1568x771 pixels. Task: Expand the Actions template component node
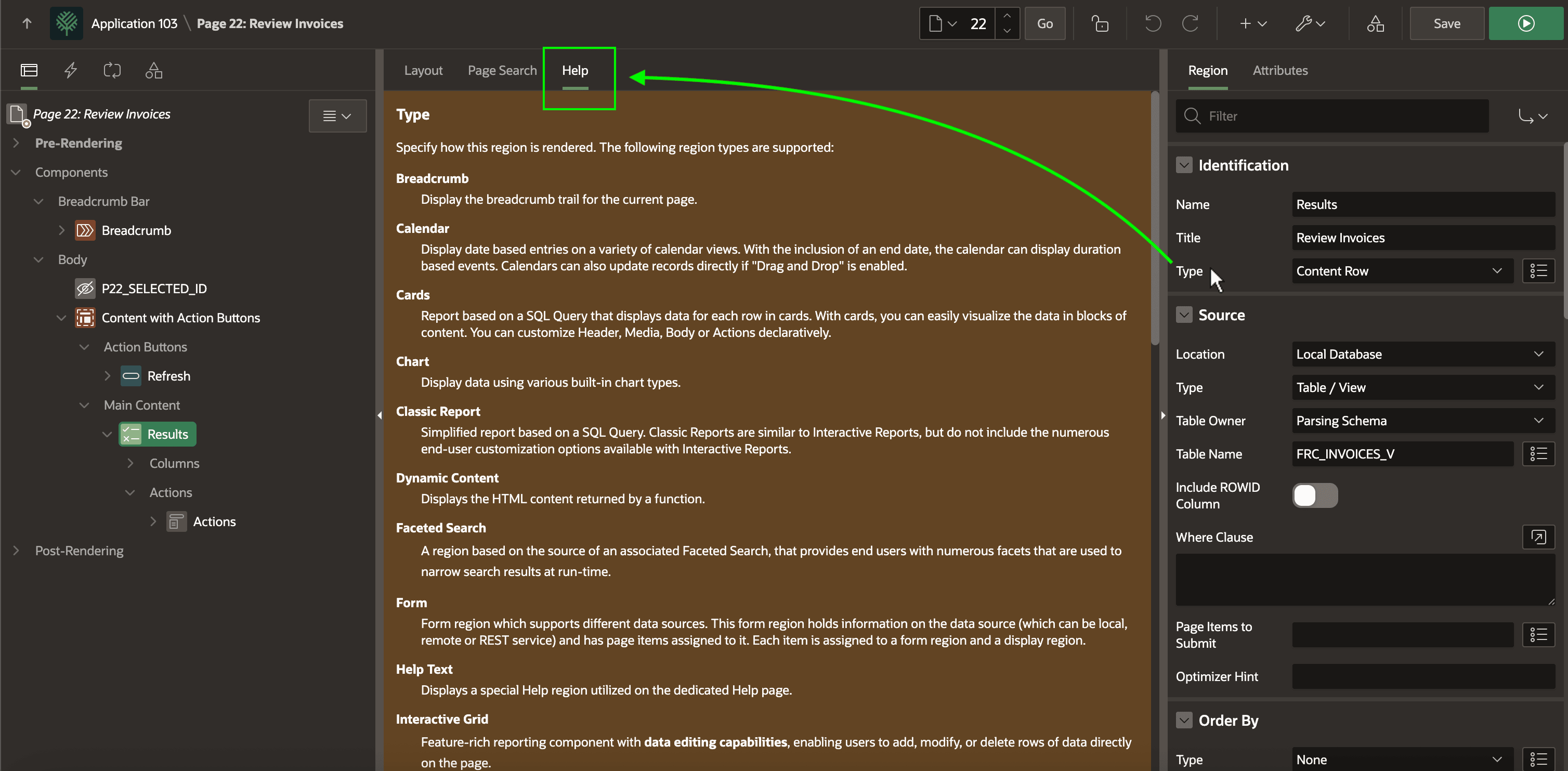(153, 521)
